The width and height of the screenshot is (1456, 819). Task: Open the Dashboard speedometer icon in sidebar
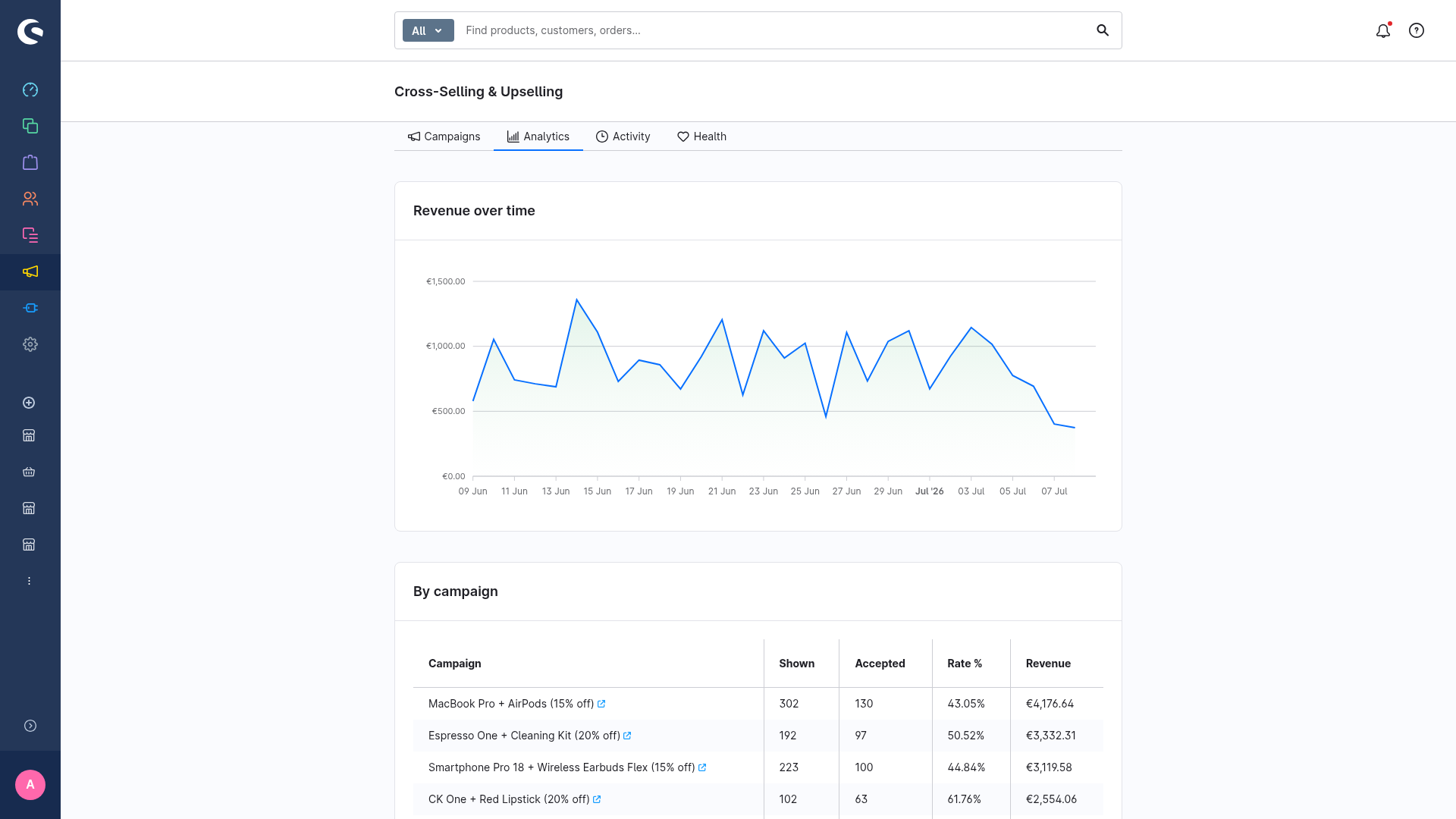[x=30, y=89]
